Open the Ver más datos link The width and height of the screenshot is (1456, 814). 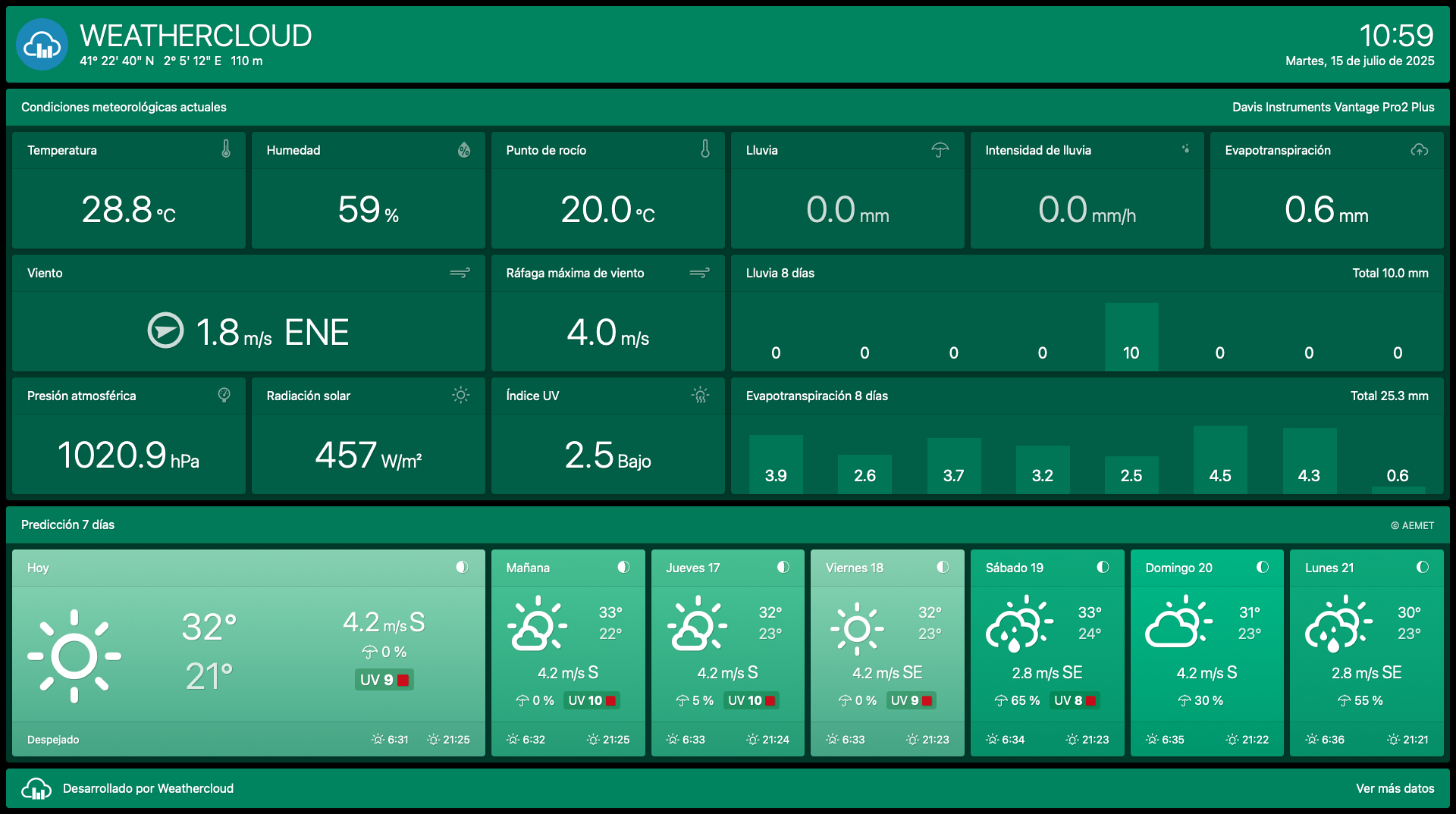1395,788
